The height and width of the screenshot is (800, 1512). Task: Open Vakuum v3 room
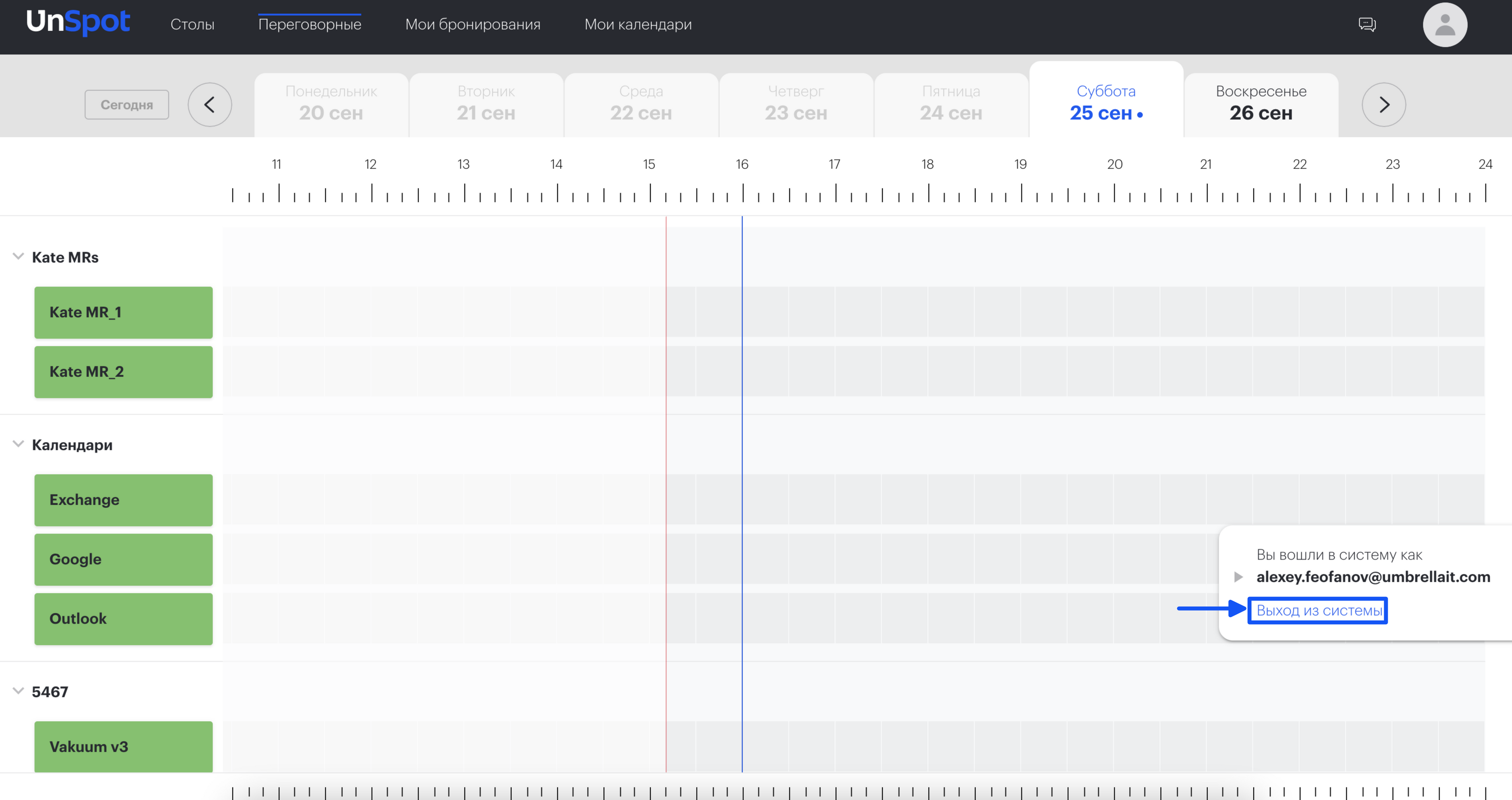point(123,746)
